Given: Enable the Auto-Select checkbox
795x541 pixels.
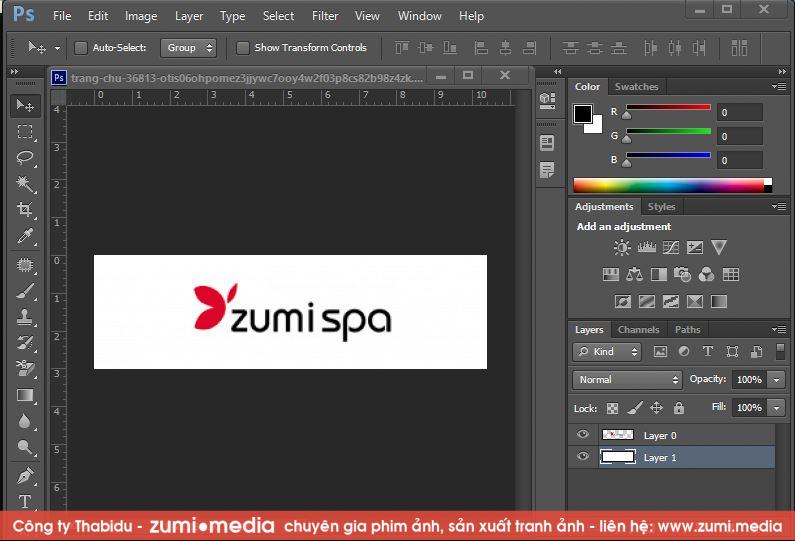Looking at the screenshot, I should (x=81, y=48).
